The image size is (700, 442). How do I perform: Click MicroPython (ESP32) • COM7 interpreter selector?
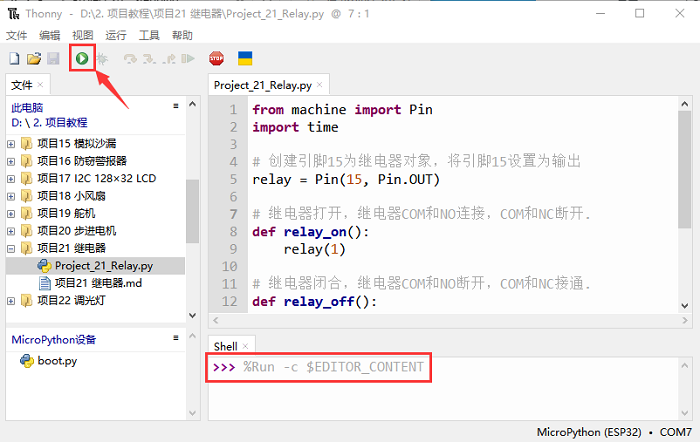click(611, 432)
